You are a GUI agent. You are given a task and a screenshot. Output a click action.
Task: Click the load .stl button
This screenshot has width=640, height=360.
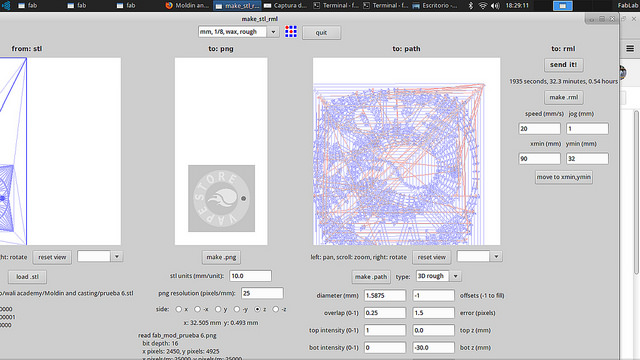click(x=27, y=277)
